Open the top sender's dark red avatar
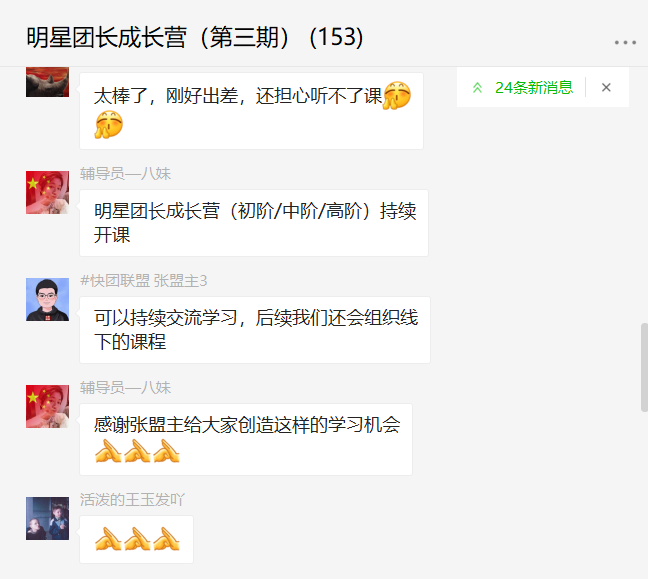Screen dimensions: 648x579 tap(48, 82)
